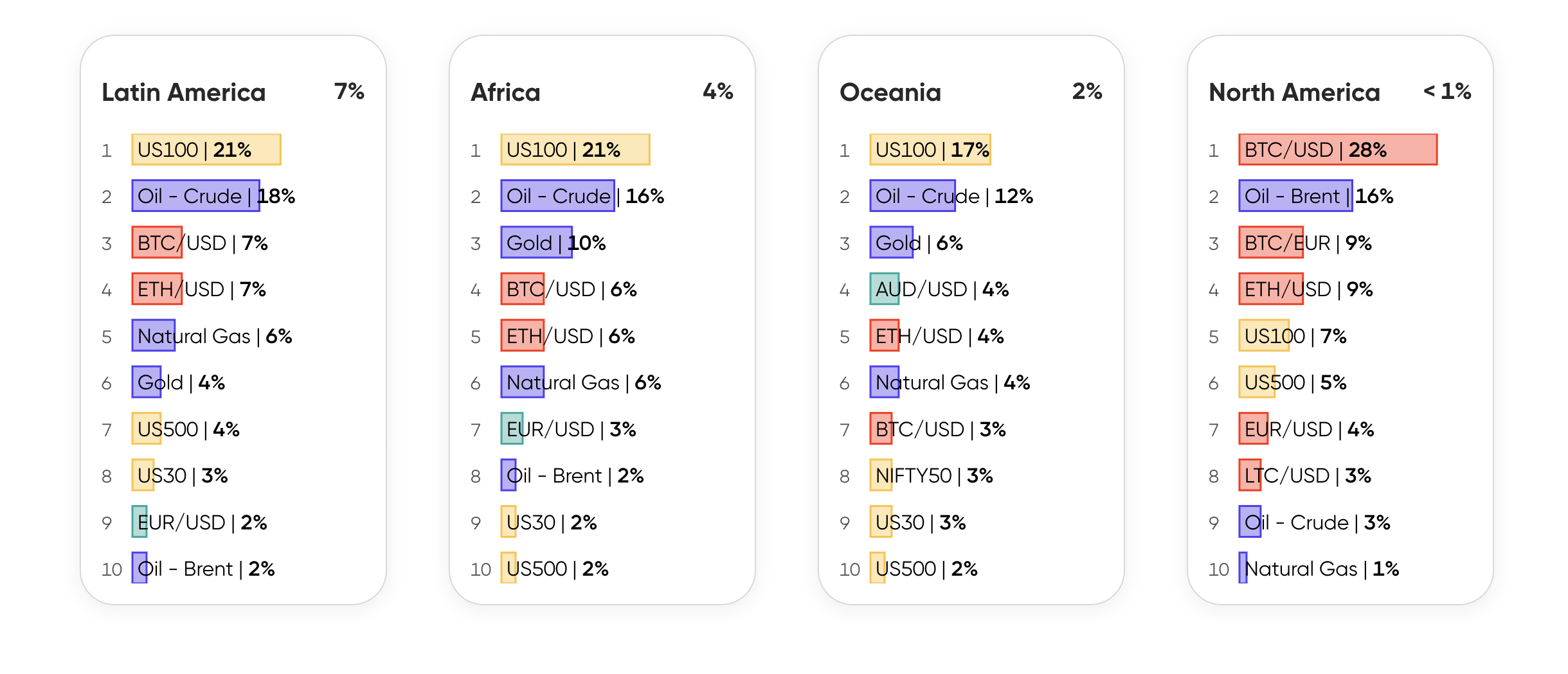Select the Africa 4% share value
1568x674 pixels.
[718, 91]
